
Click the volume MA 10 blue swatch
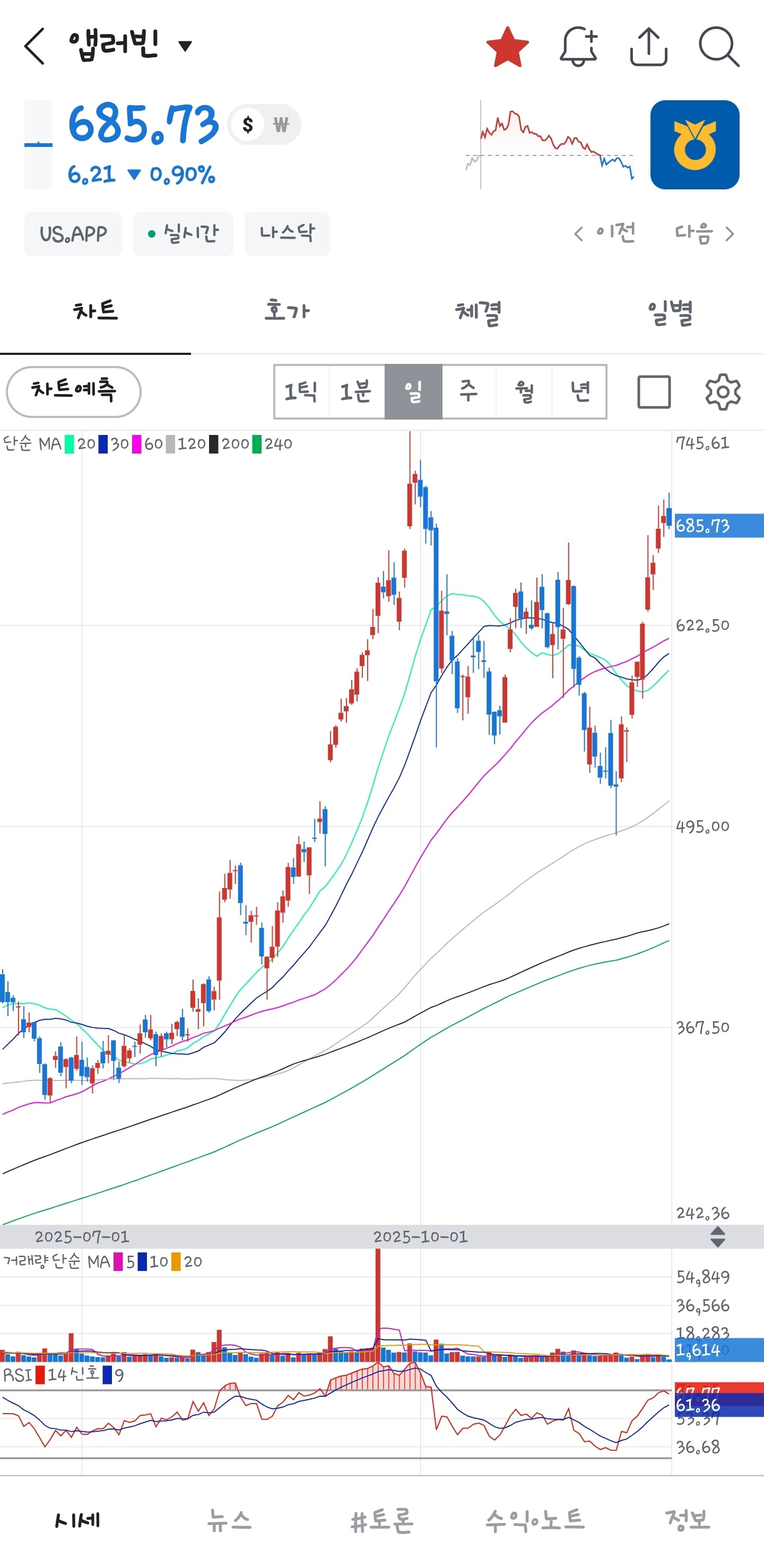(142, 1262)
